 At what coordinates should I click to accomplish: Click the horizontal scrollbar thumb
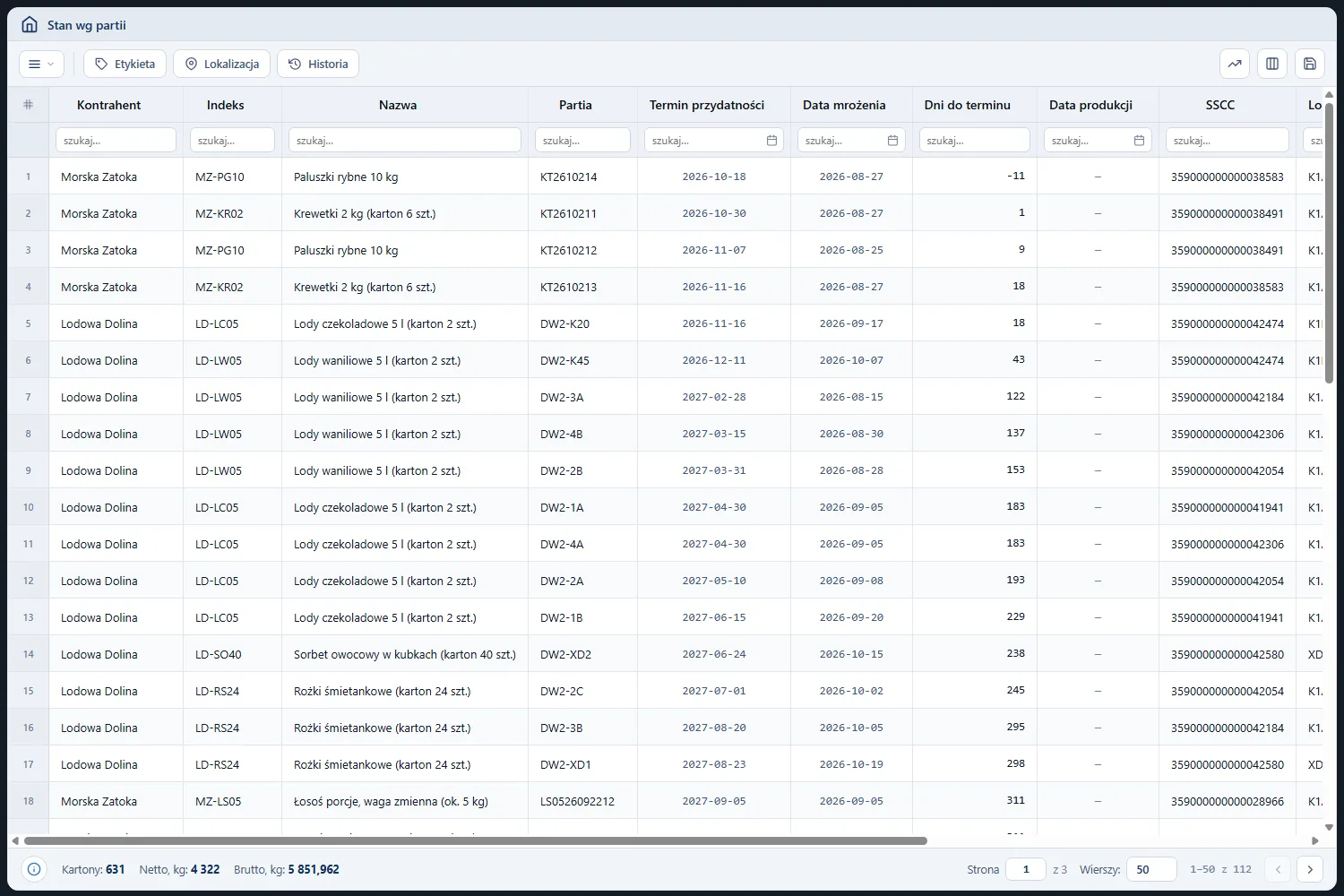pyautogui.click(x=476, y=841)
